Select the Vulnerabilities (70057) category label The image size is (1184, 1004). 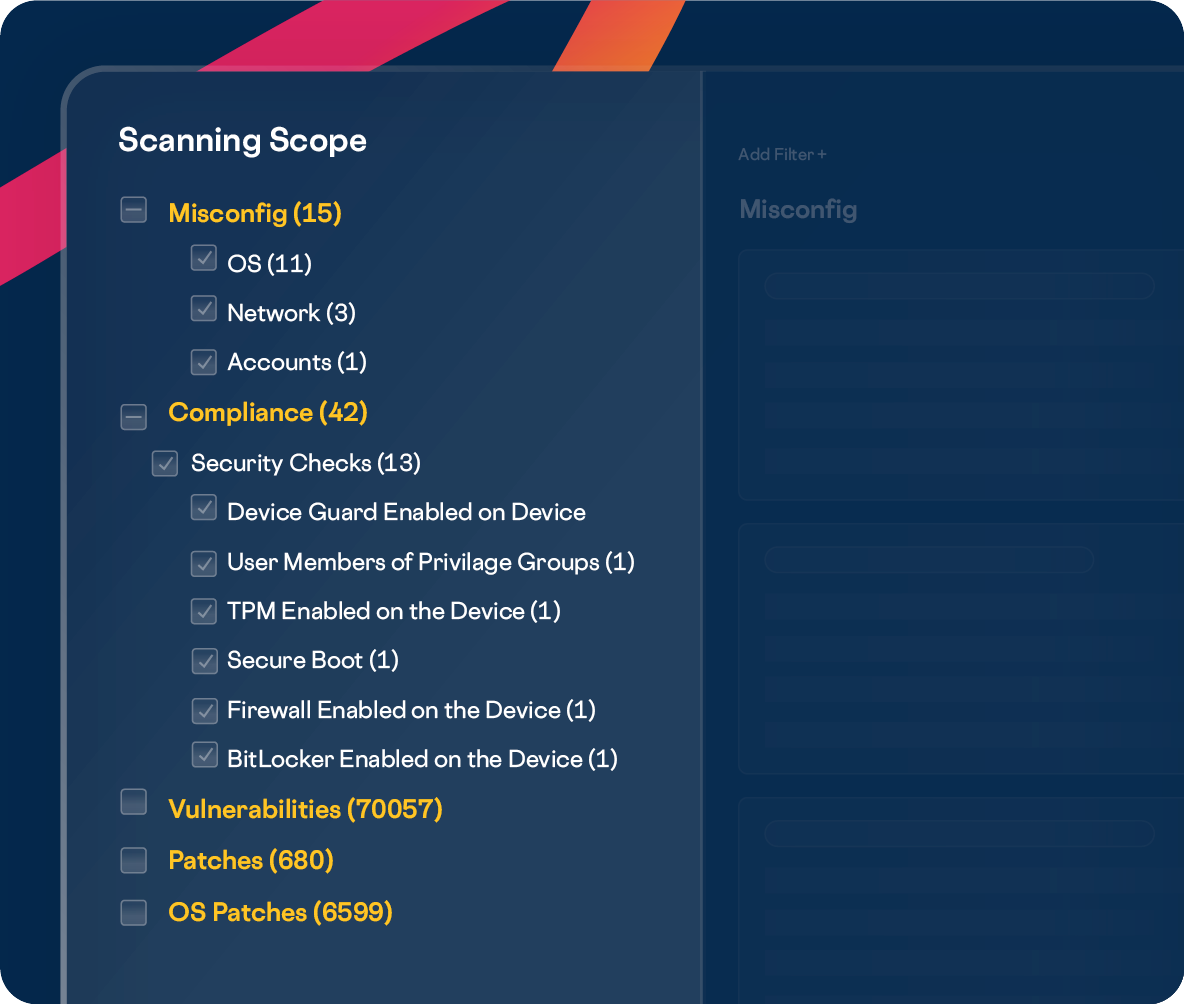click(305, 809)
